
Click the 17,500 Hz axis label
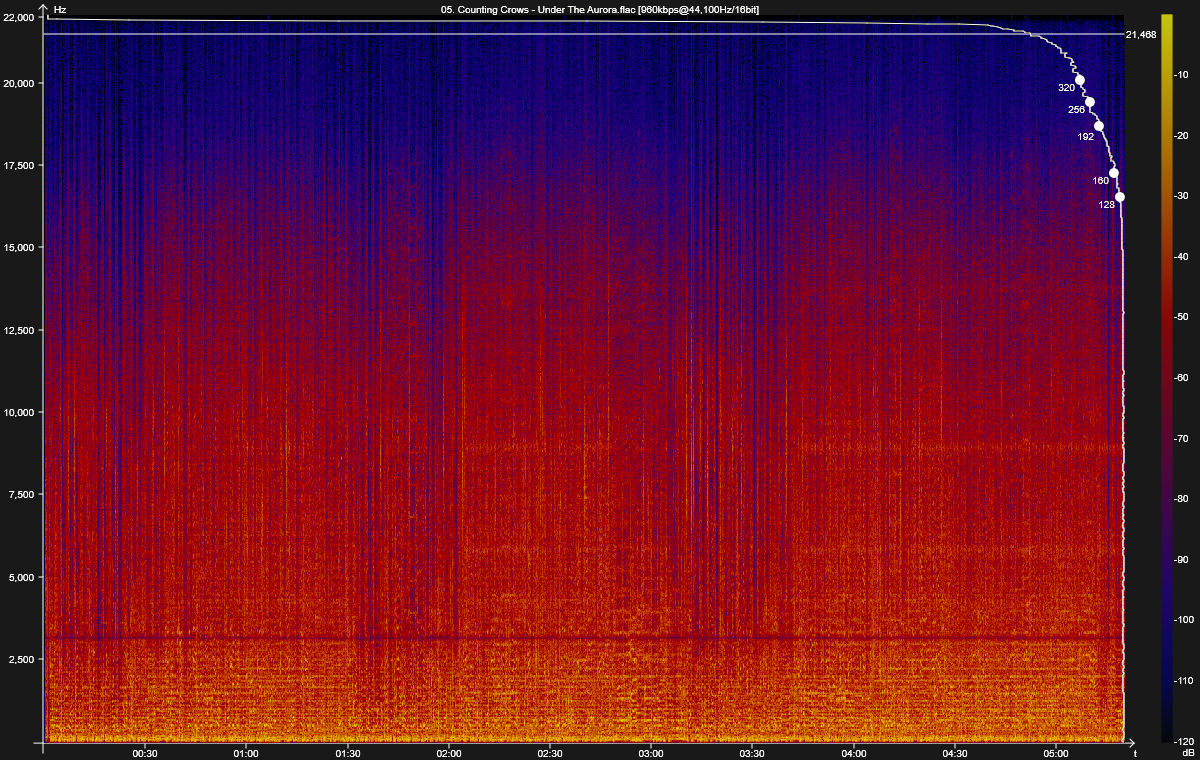pyautogui.click(x=19, y=166)
